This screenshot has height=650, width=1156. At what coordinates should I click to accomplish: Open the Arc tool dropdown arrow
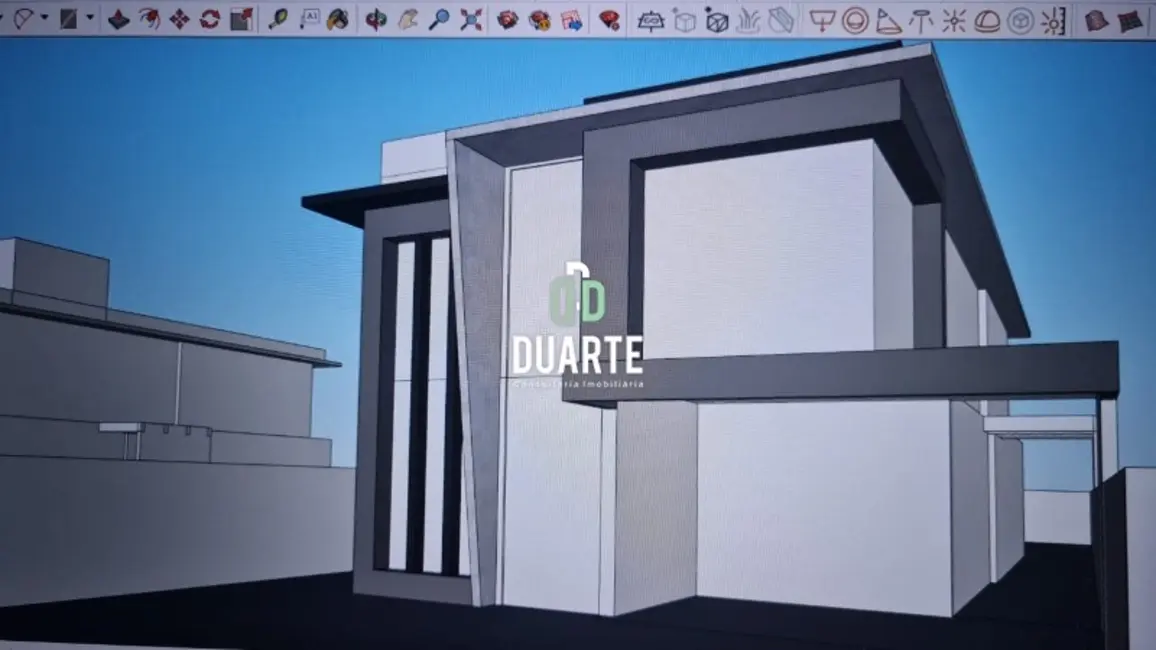click(44, 18)
